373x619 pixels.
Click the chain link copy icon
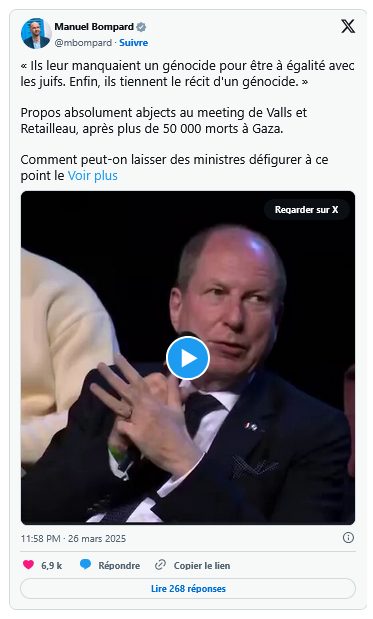(x=160, y=565)
